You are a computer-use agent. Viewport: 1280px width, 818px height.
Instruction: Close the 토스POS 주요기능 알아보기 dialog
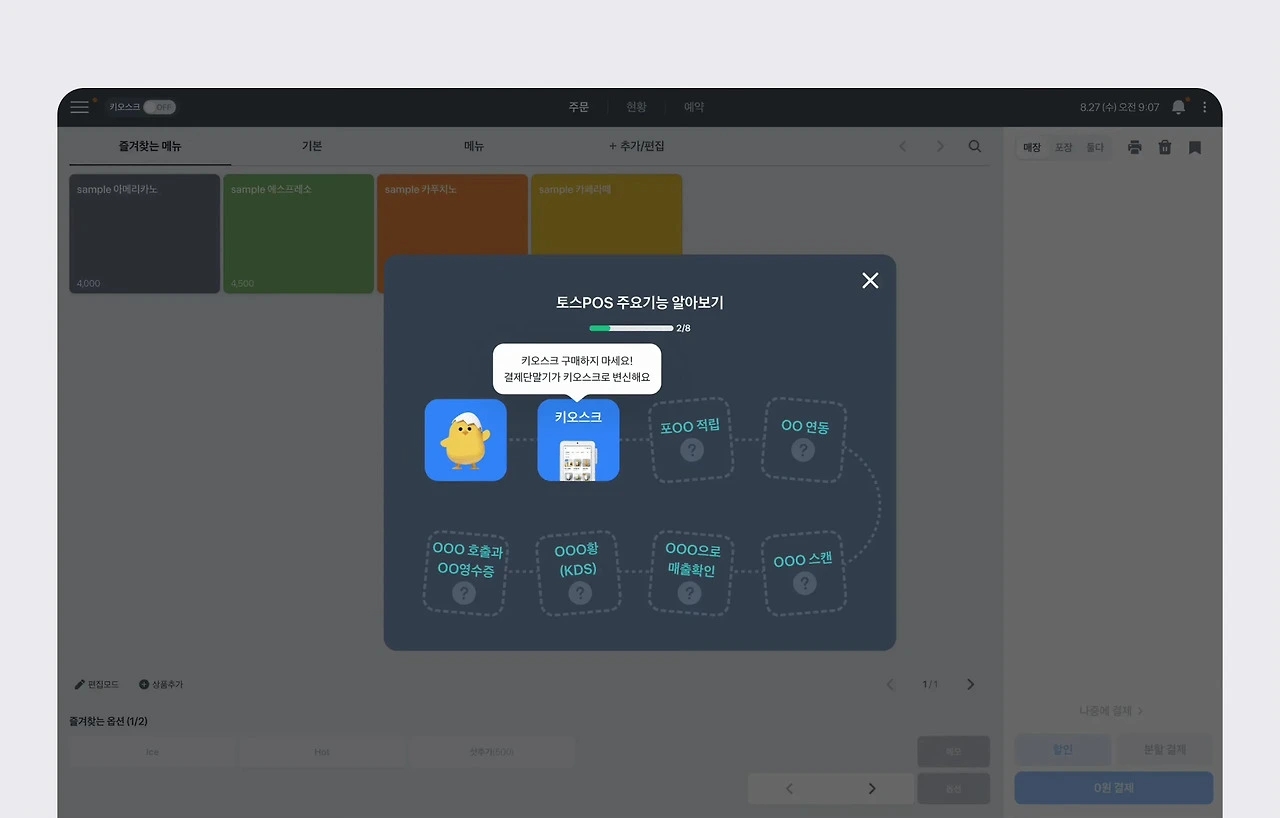tap(870, 281)
